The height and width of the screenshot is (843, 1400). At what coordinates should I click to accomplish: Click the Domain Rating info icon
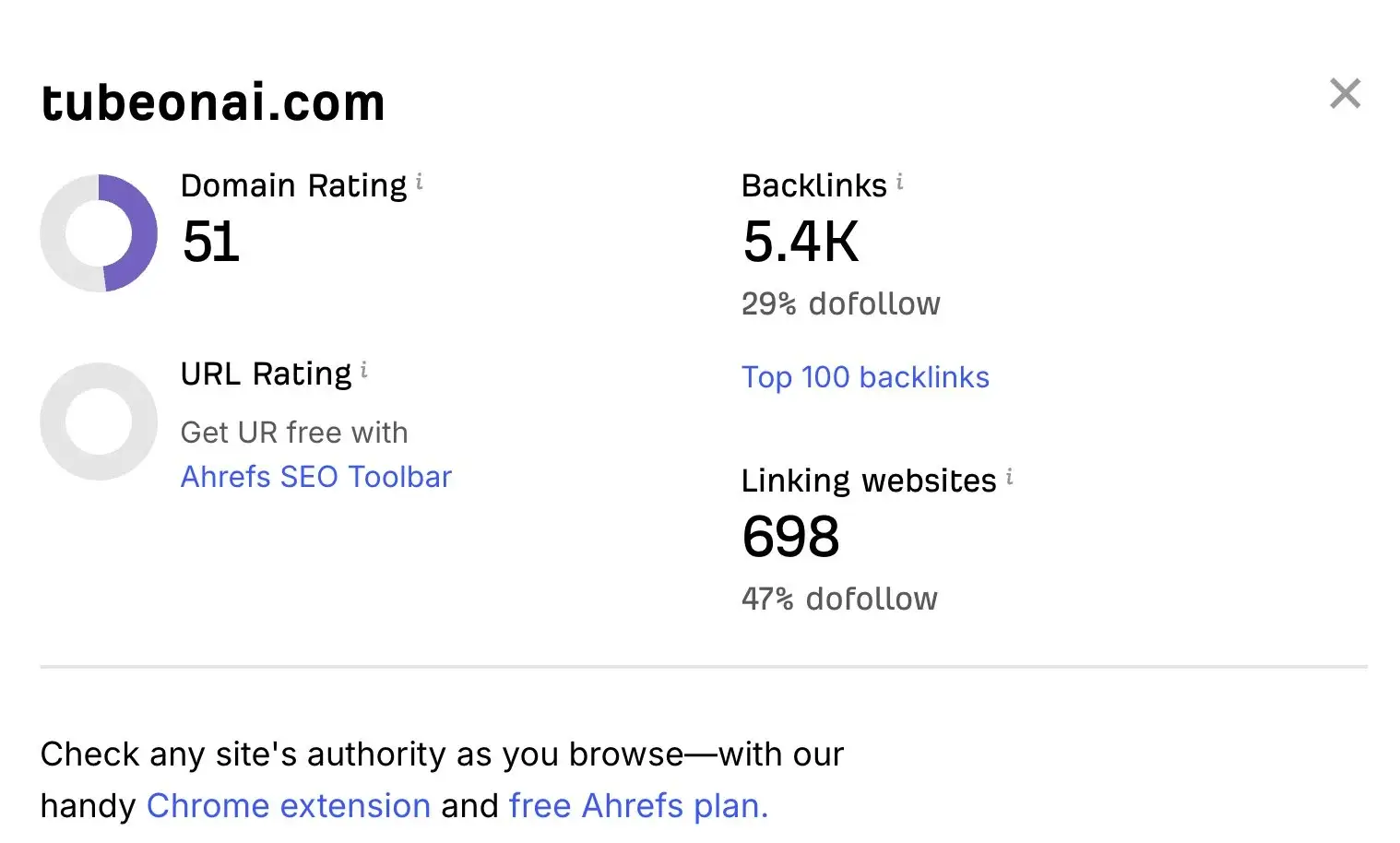pyautogui.click(x=420, y=182)
